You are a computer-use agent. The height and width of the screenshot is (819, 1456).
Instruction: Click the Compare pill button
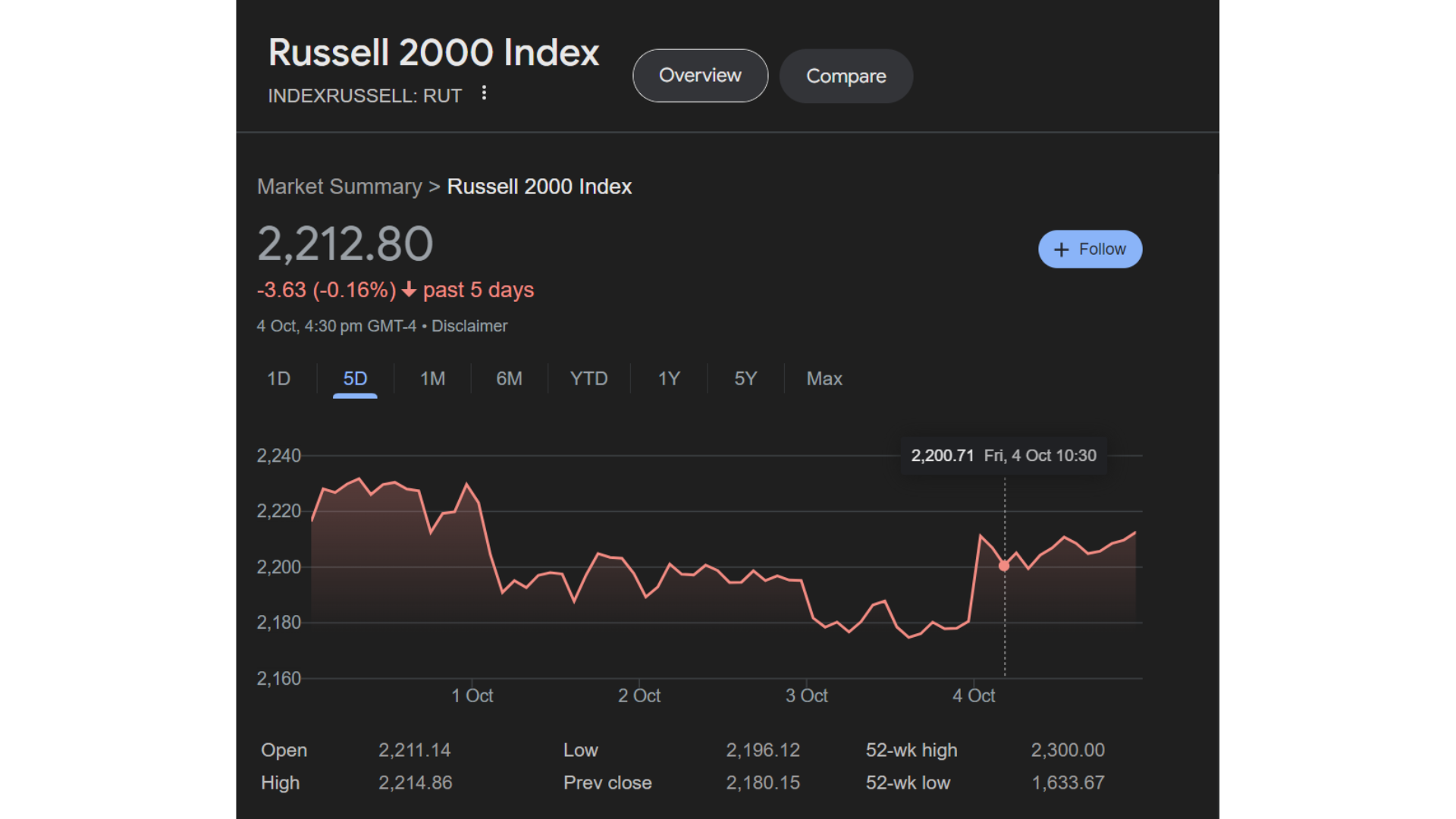click(846, 76)
